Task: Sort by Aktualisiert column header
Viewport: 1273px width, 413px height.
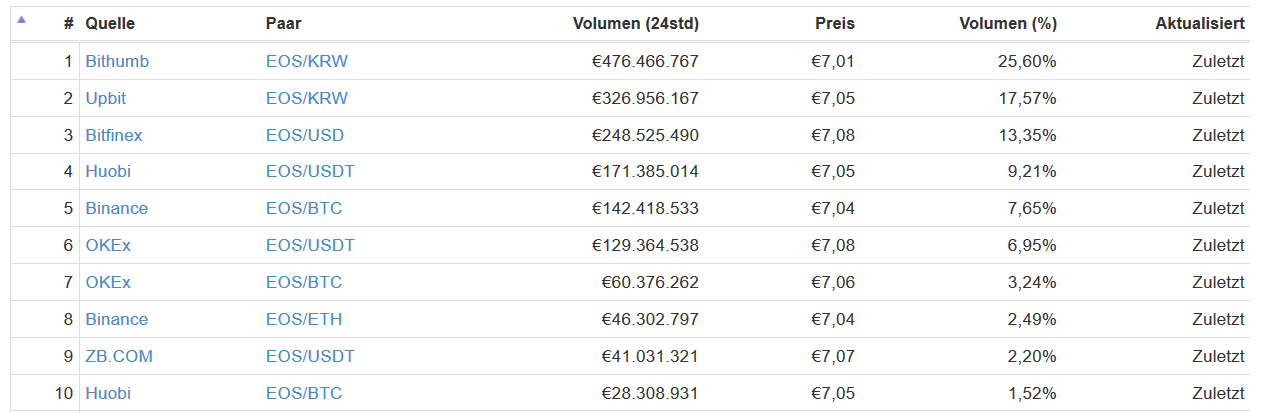Action: tap(1200, 23)
